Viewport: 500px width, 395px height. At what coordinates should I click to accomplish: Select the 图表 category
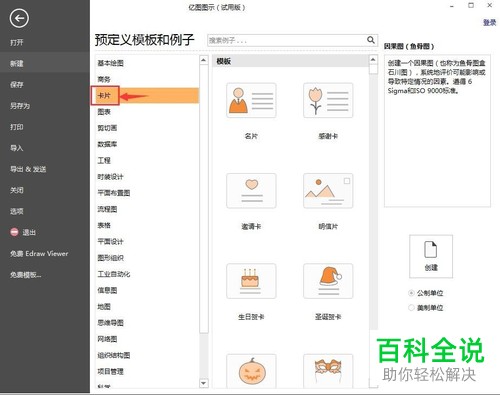104,112
